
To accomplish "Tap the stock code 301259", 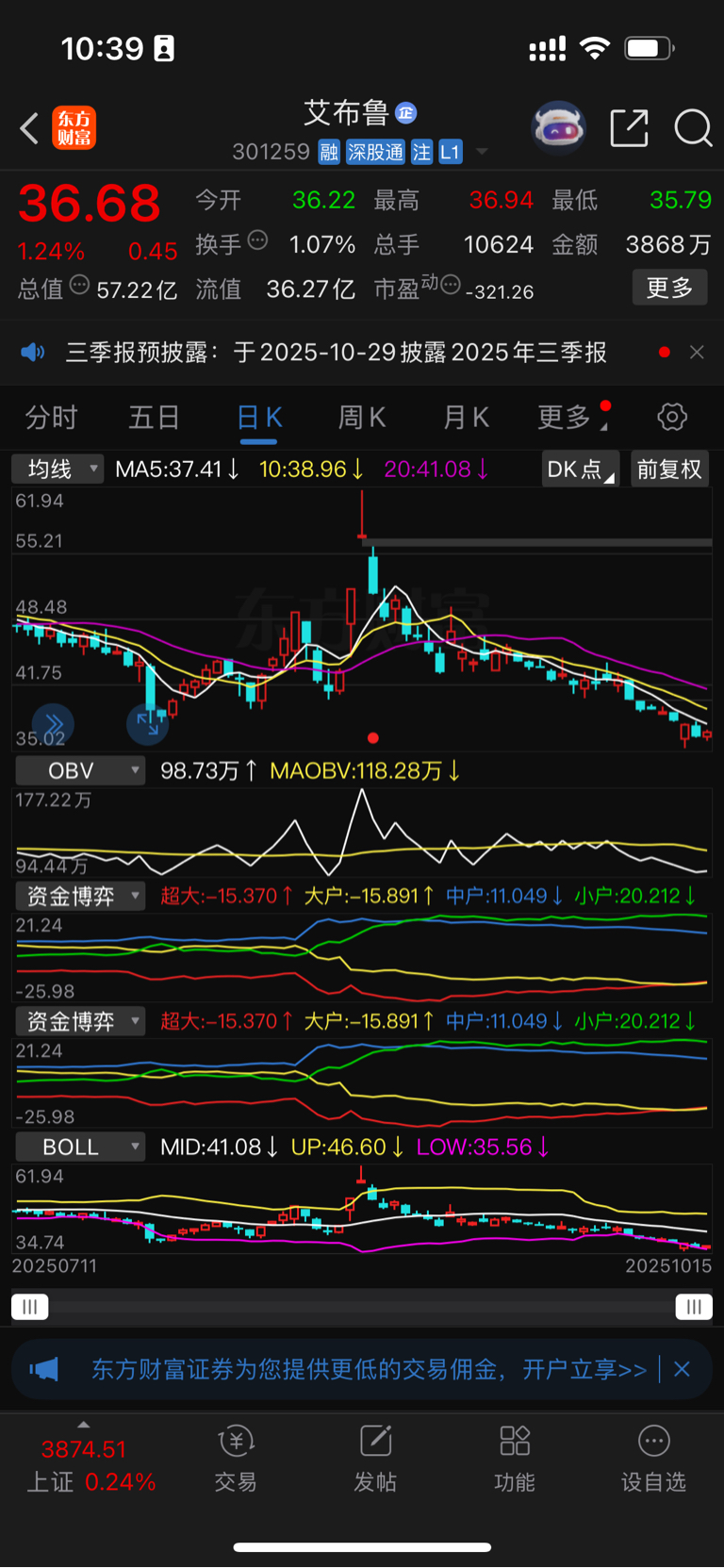I will 271,152.
